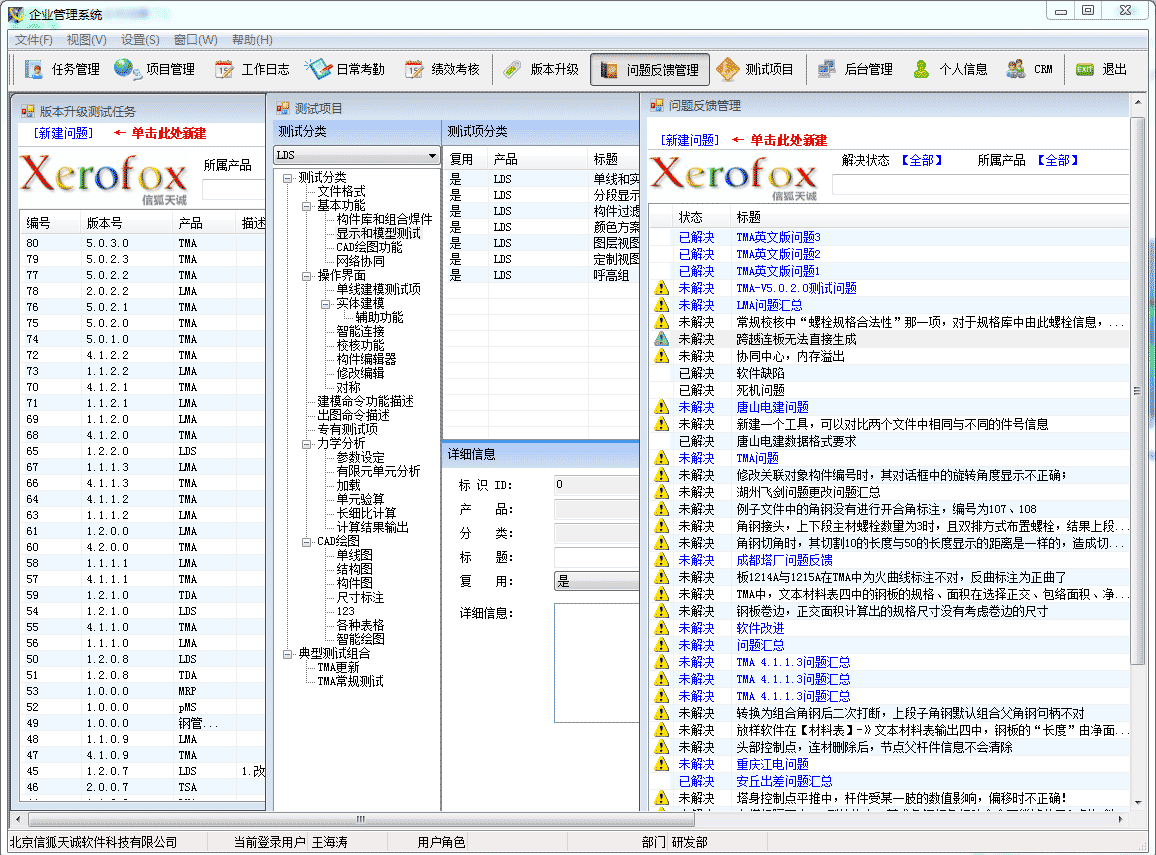Open the 工作日志 calendar toolbar button

(x=251, y=69)
